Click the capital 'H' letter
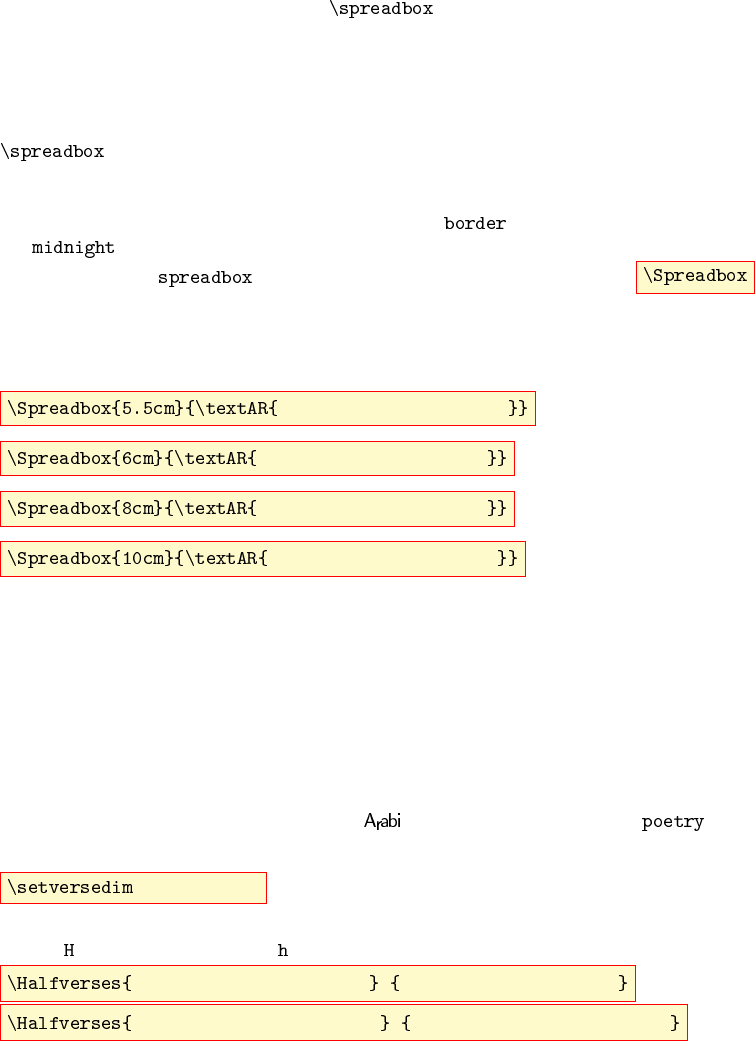The image size is (755, 1041). click(x=69, y=950)
